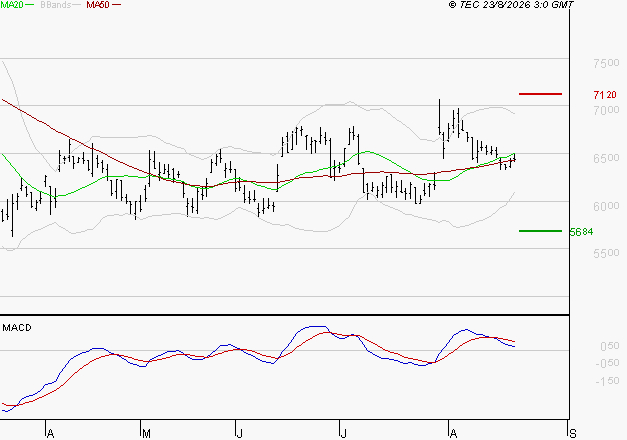Click the 7500 price axis label
This screenshot has height=440, width=627.
607,63
